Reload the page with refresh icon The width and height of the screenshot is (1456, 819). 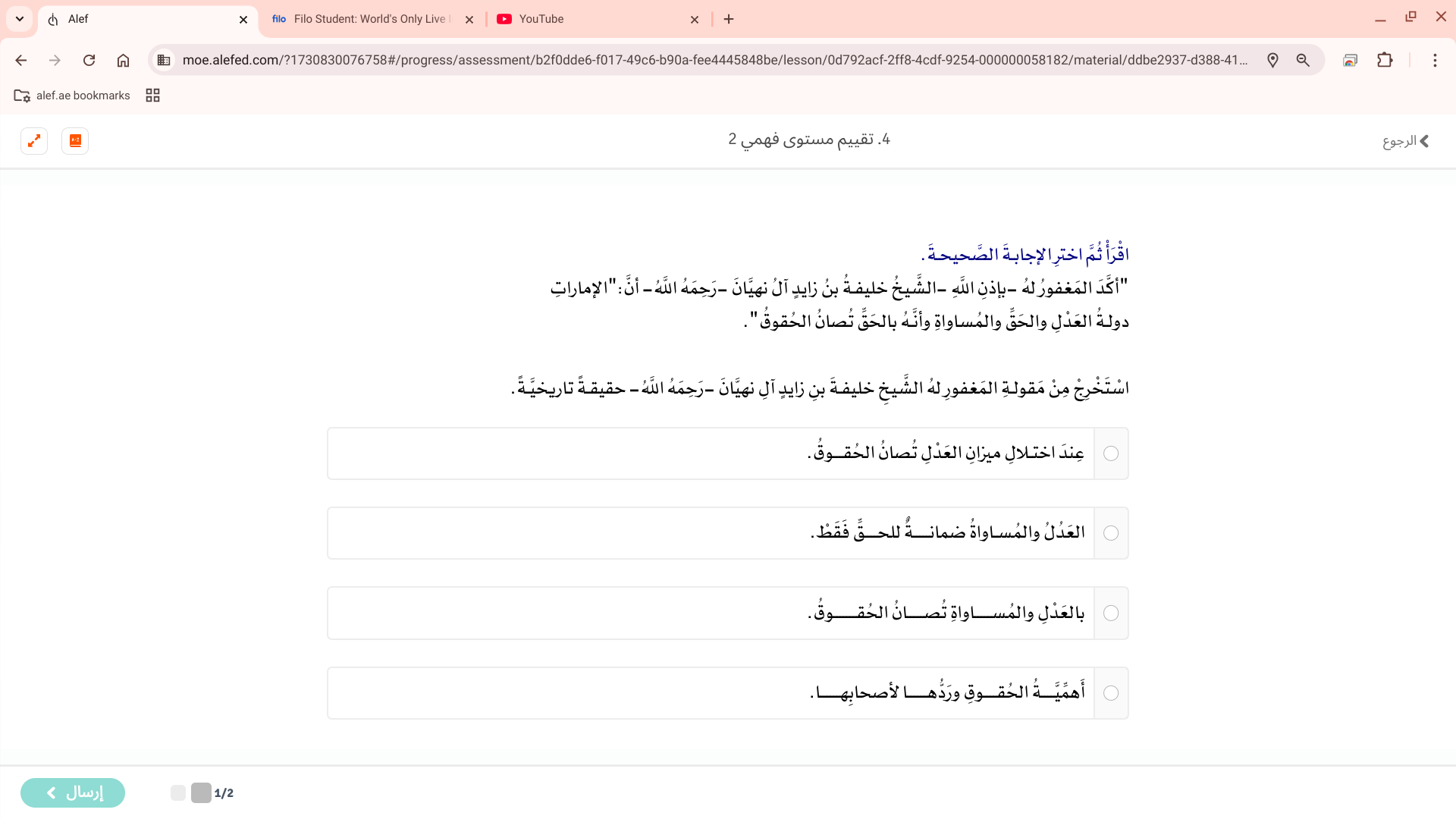pyautogui.click(x=89, y=60)
